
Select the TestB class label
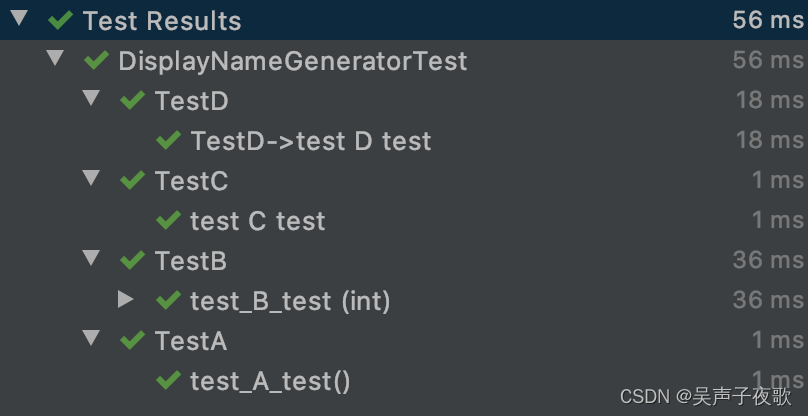pos(190,261)
